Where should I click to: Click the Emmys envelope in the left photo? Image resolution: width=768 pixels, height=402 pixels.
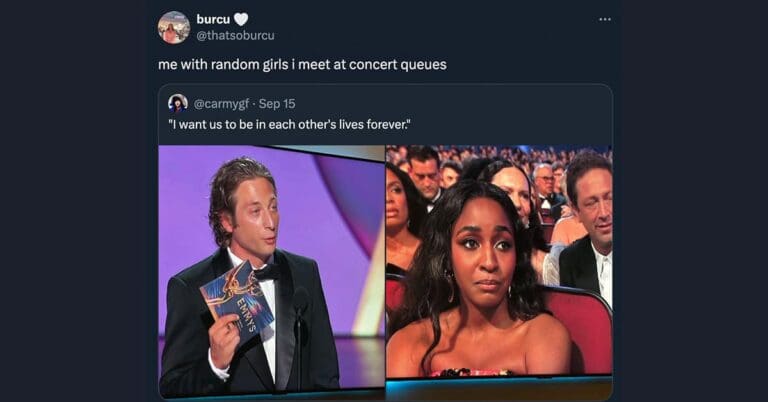point(237,300)
